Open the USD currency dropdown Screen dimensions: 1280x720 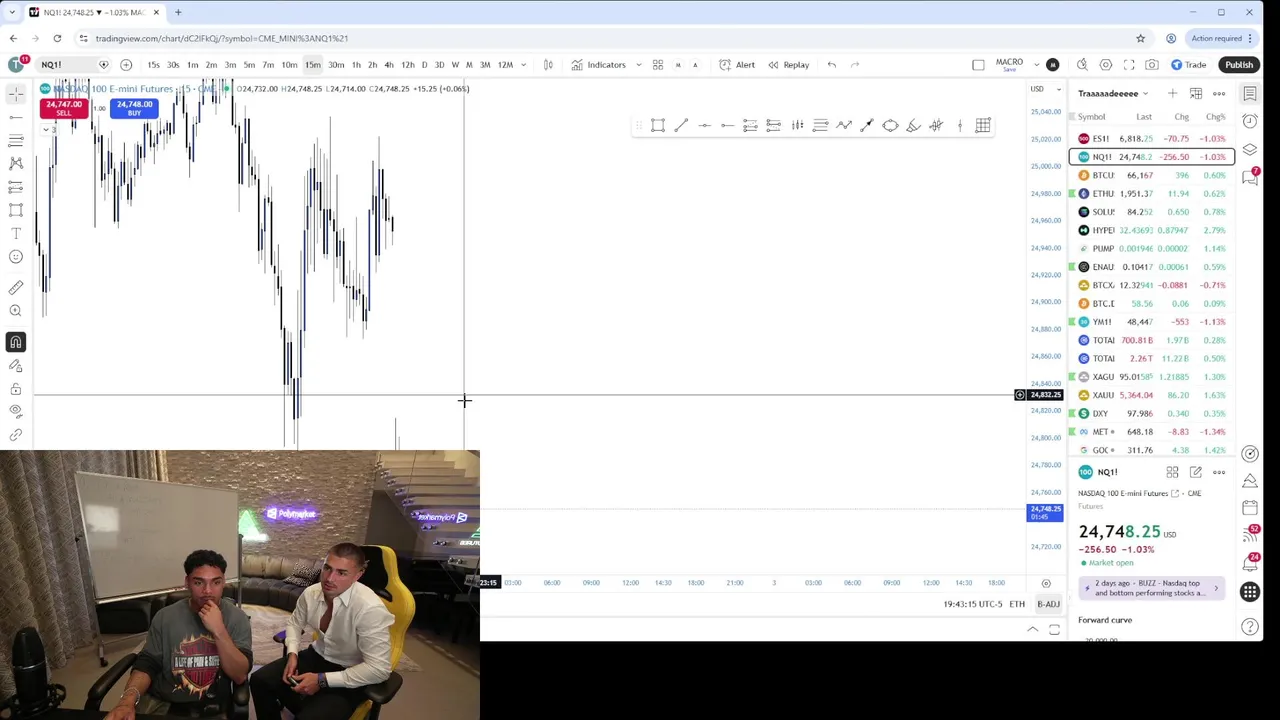coord(1045,89)
